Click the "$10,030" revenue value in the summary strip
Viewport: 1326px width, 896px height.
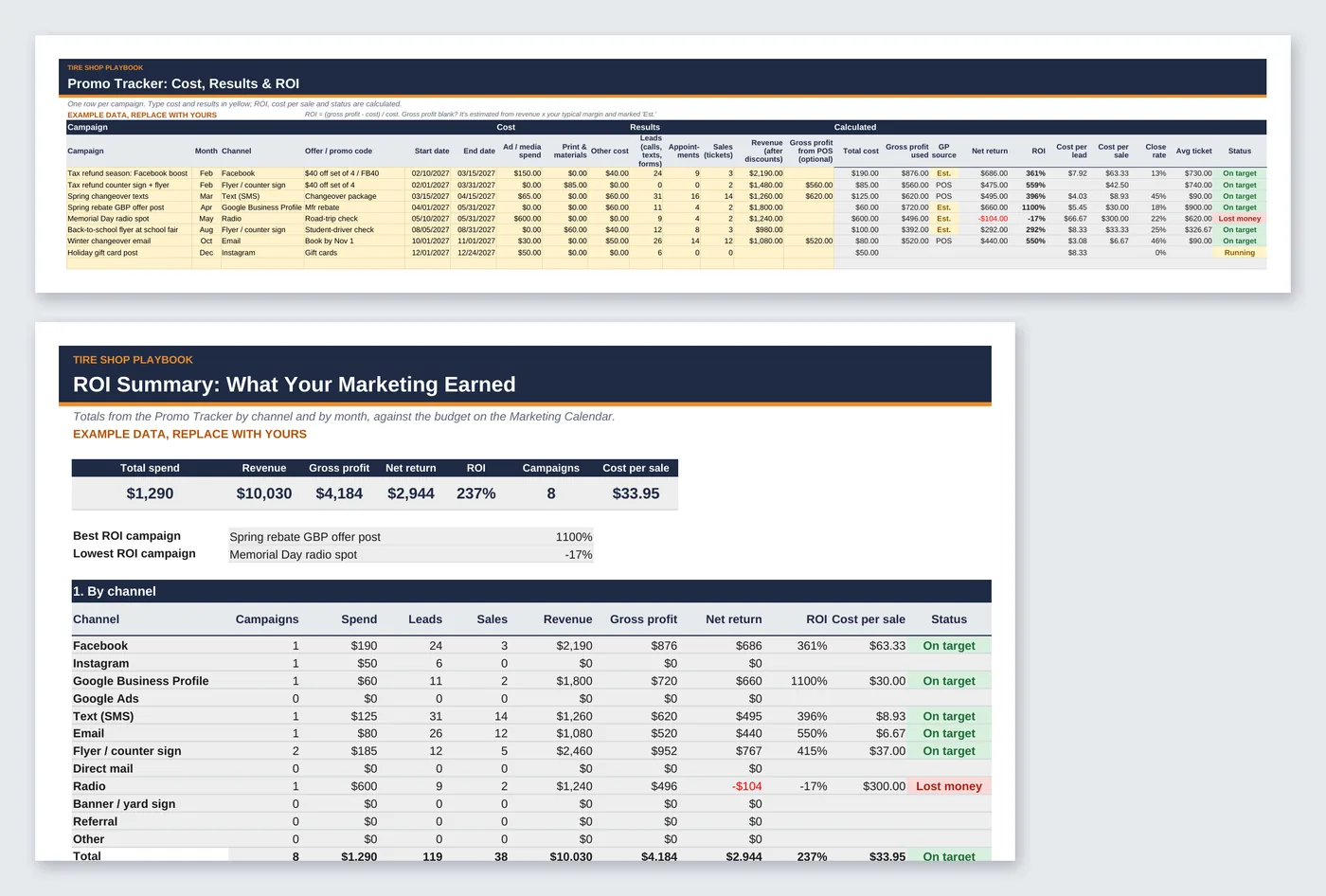click(x=264, y=493)
